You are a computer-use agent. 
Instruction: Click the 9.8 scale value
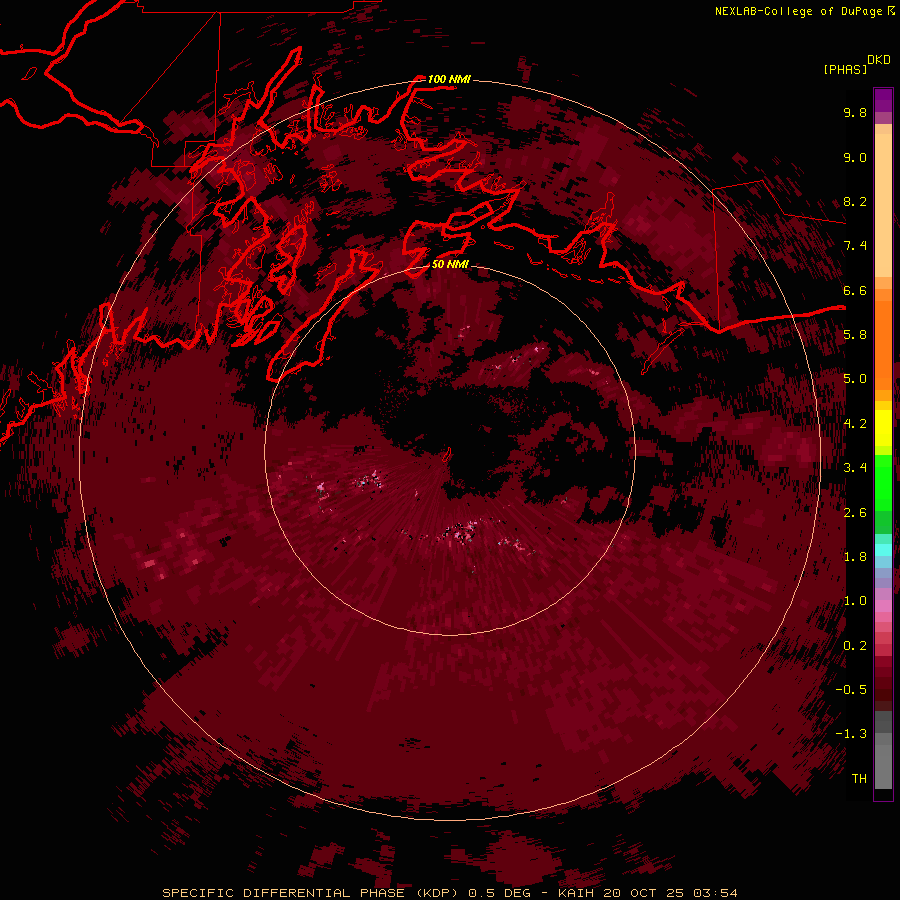pyautogui.click(x=855, y=112)
